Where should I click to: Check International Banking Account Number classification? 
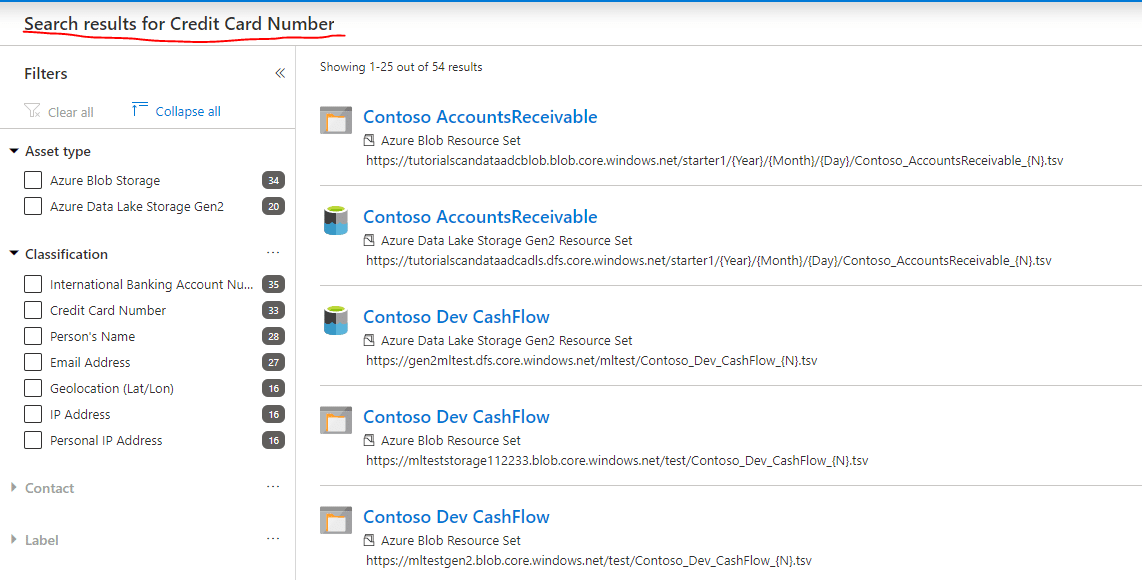click(x=33, y=284)
